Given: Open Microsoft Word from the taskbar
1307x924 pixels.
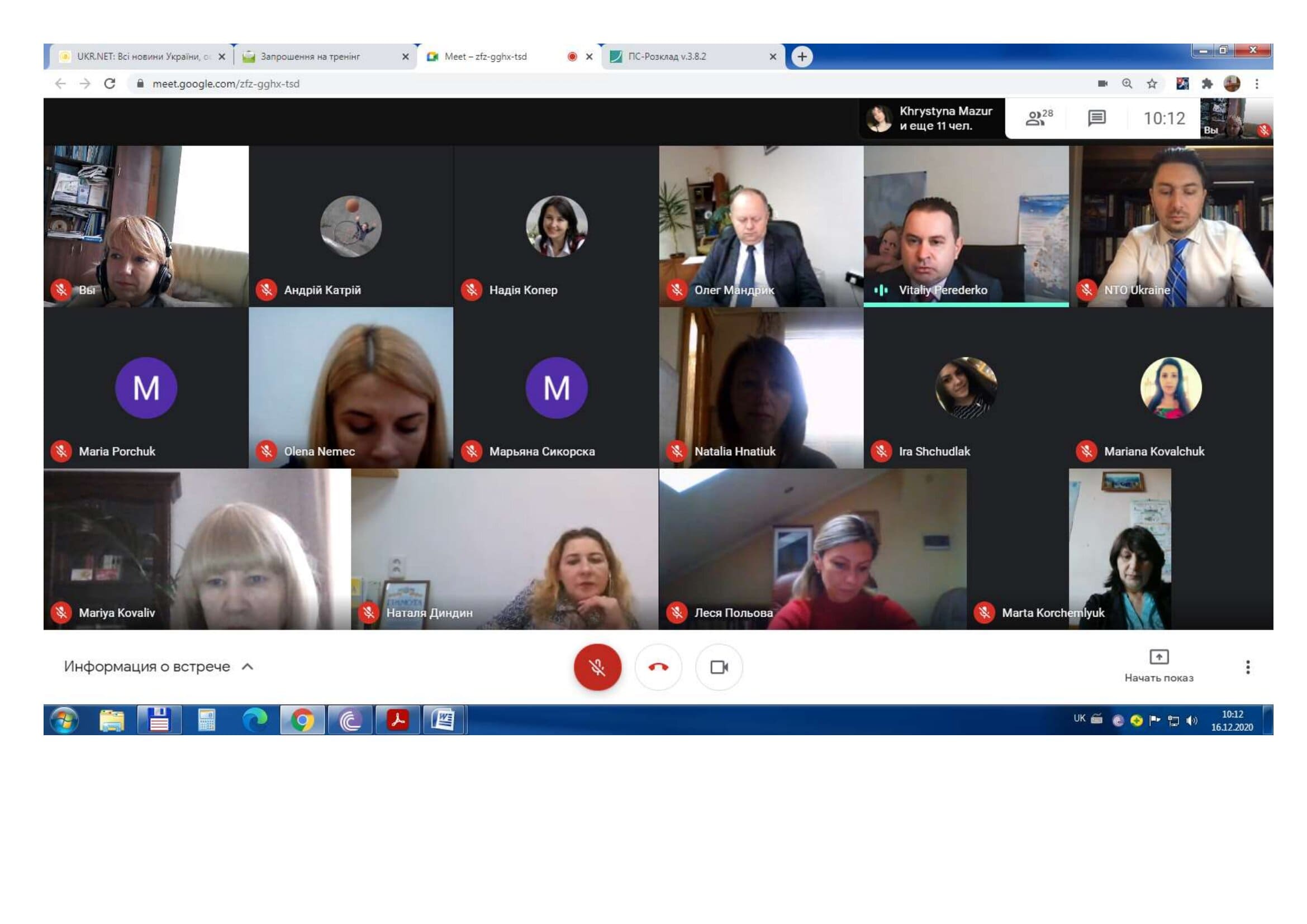Looking at the screenshot, I should (x=444, y=720).
